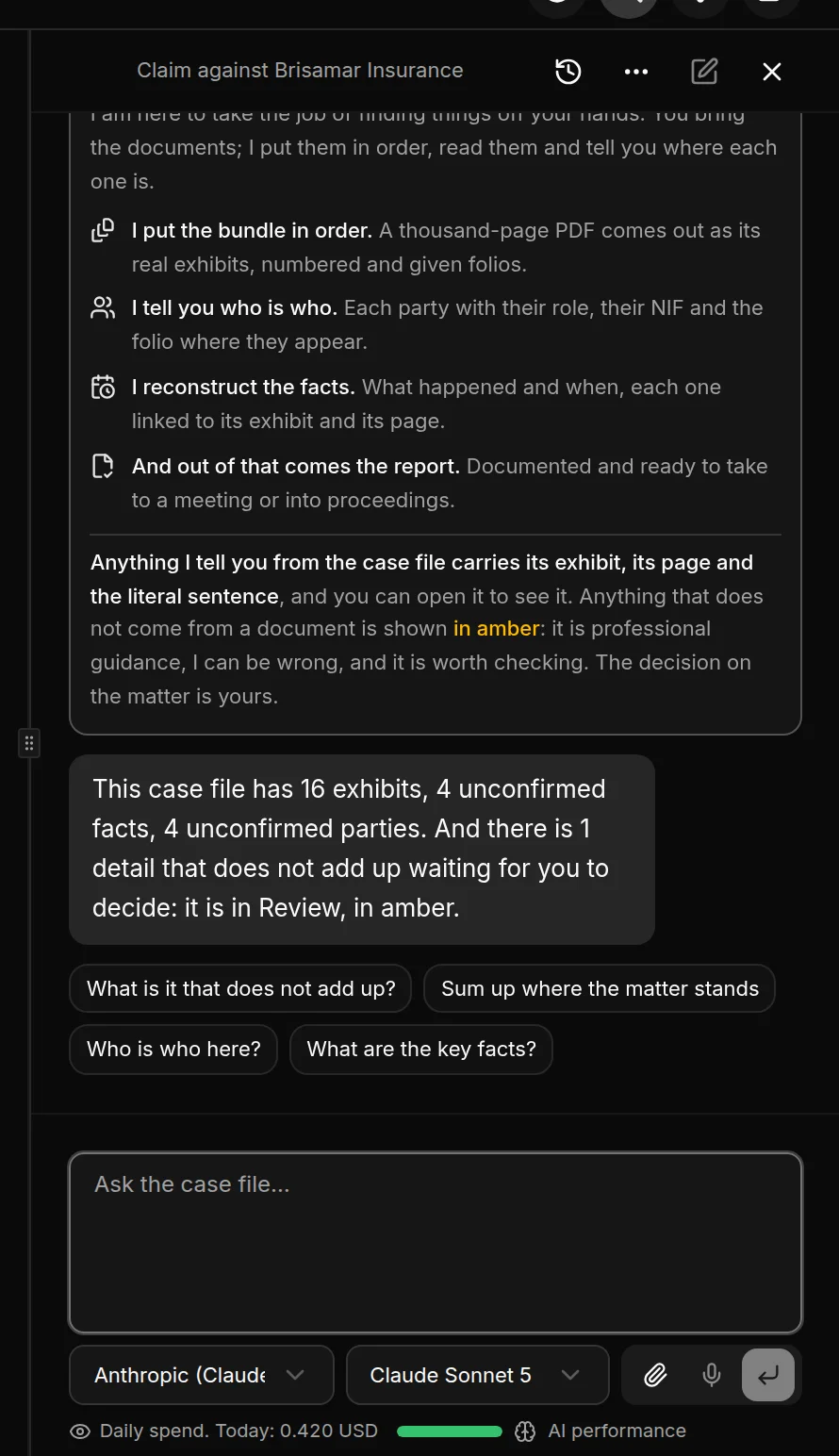Close the Claim against Brisamar Insurance panel
The width and height of the screenshot is (839, 1456).
pos(772,72)
